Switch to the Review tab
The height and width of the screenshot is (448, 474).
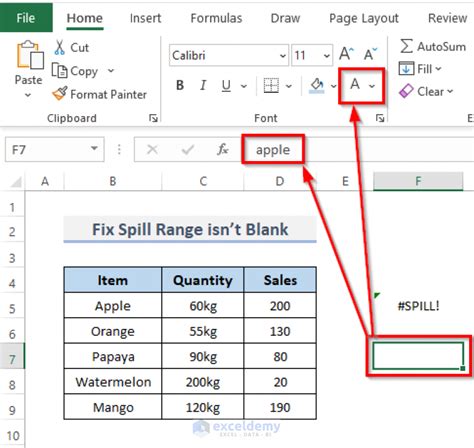click(447, 18)
